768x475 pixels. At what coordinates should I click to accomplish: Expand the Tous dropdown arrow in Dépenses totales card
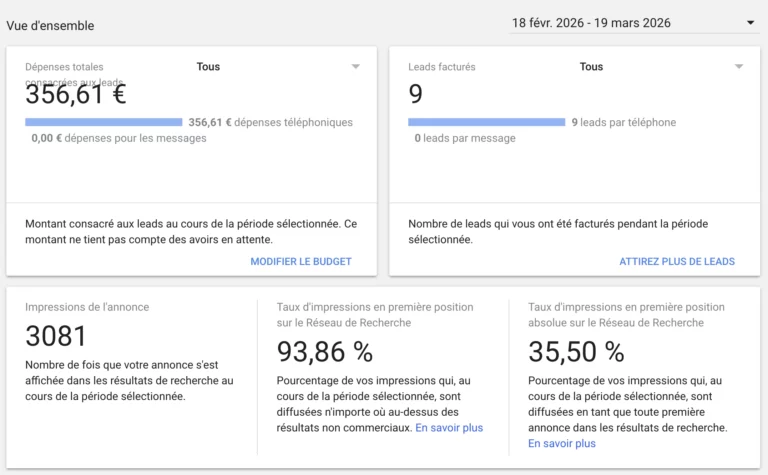pos(356,67)
